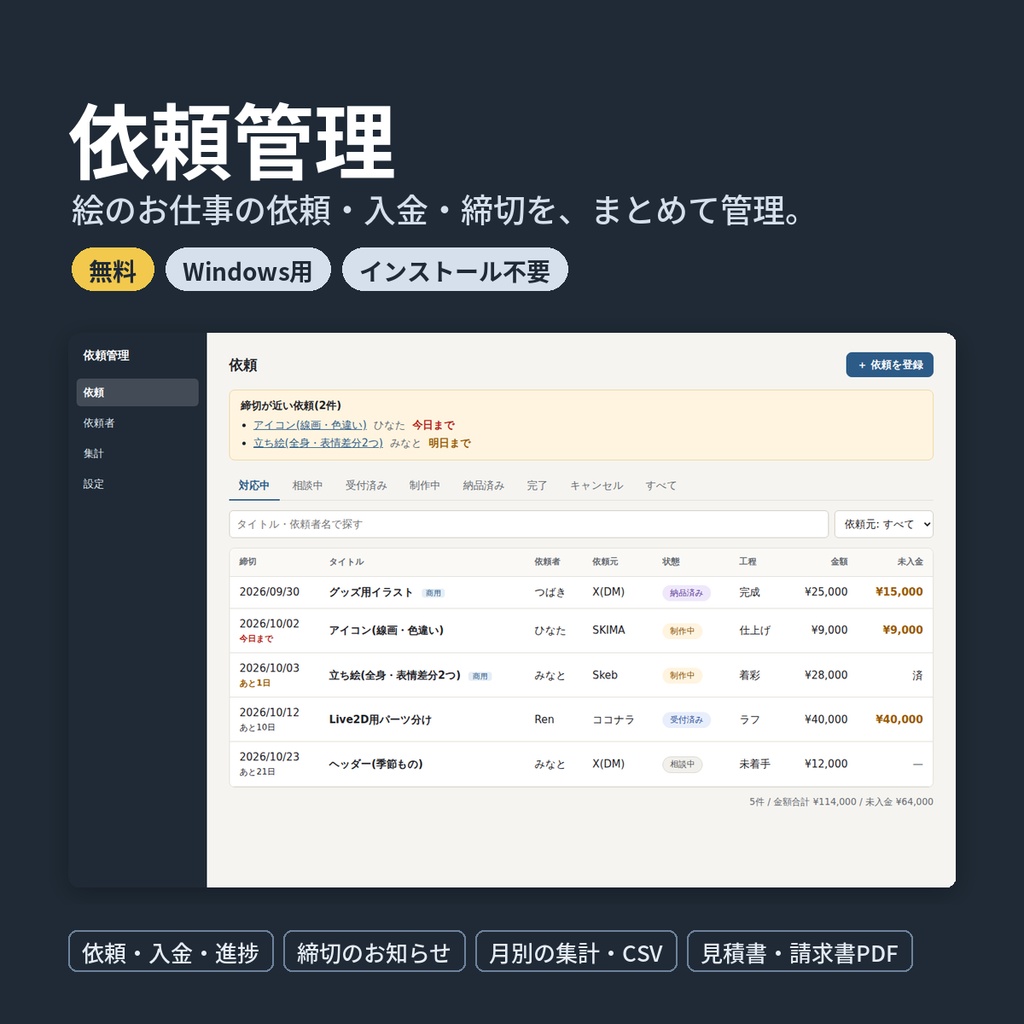The height and width of the screenshot is (1024, 1024).
Task: Click the 5件 / 金額合計 summary line
Action: 841,801
